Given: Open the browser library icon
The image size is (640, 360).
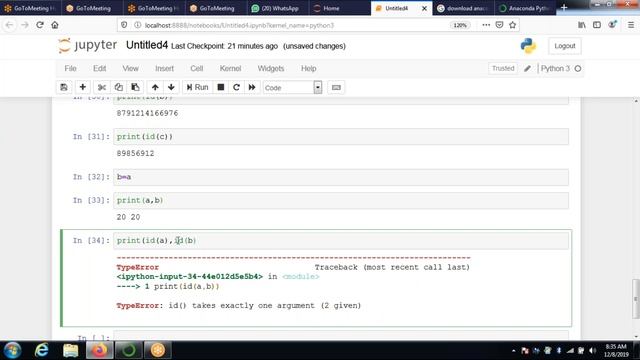Looking at the screenshot, I should 582,25.
